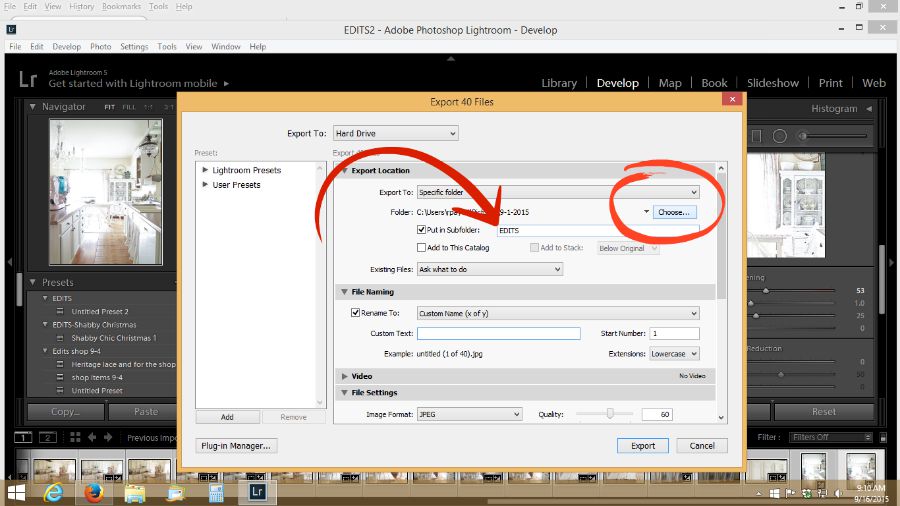Open the Lightroom Photo menu

click(100, 46)
